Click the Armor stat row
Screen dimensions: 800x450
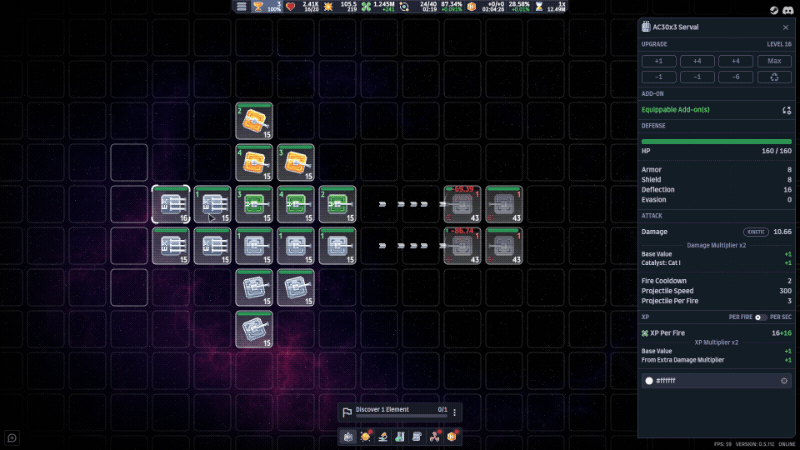point(716,170)
